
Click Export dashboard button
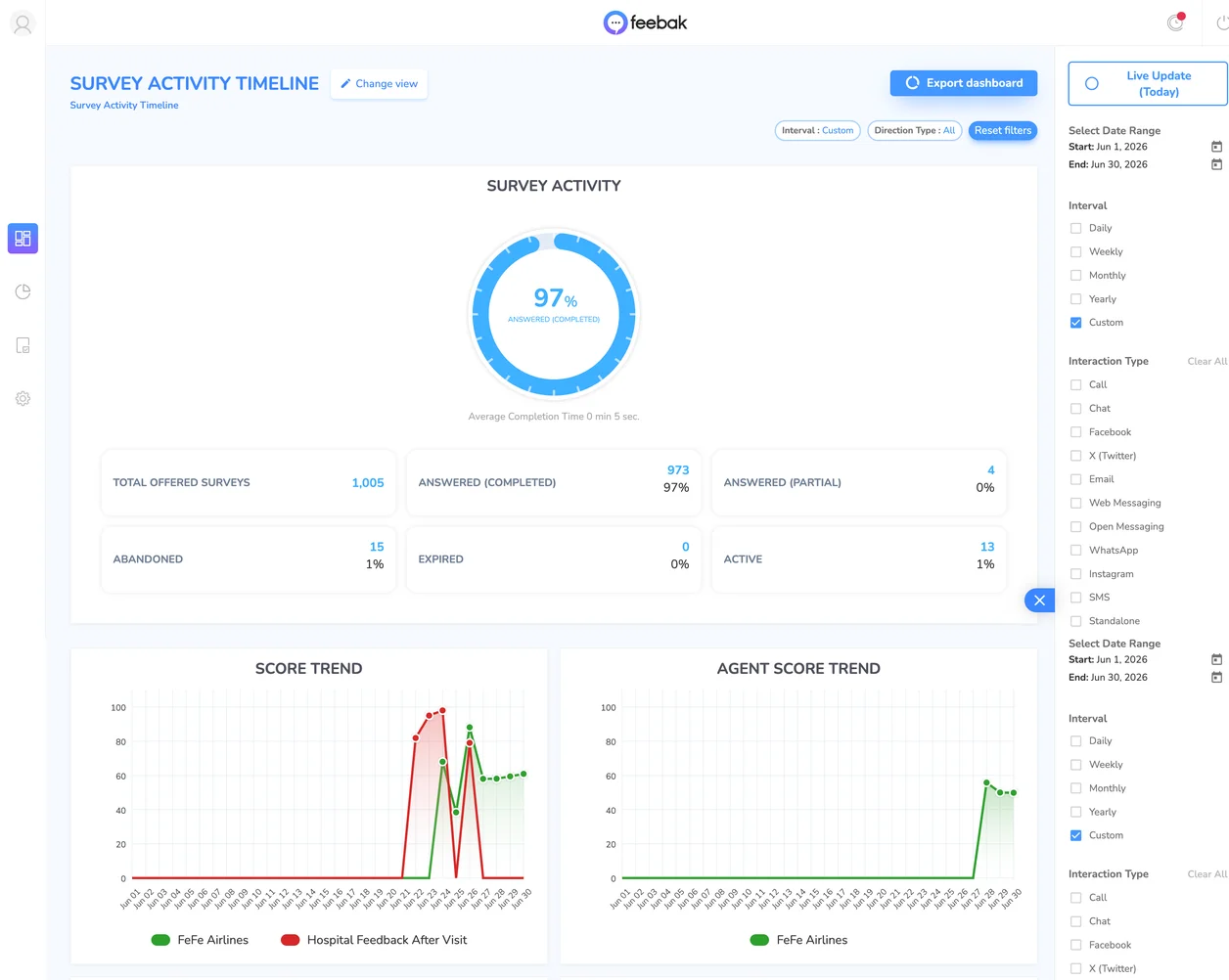[x=964, y=83]
